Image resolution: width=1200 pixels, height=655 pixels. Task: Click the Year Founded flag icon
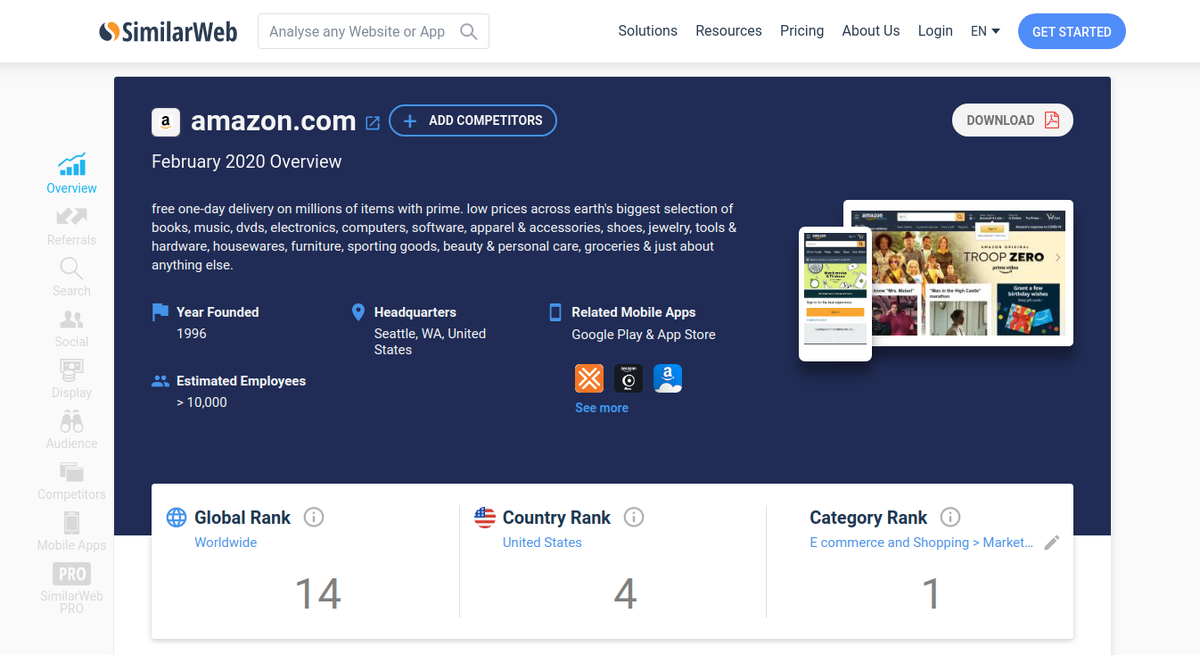(160, 312)
